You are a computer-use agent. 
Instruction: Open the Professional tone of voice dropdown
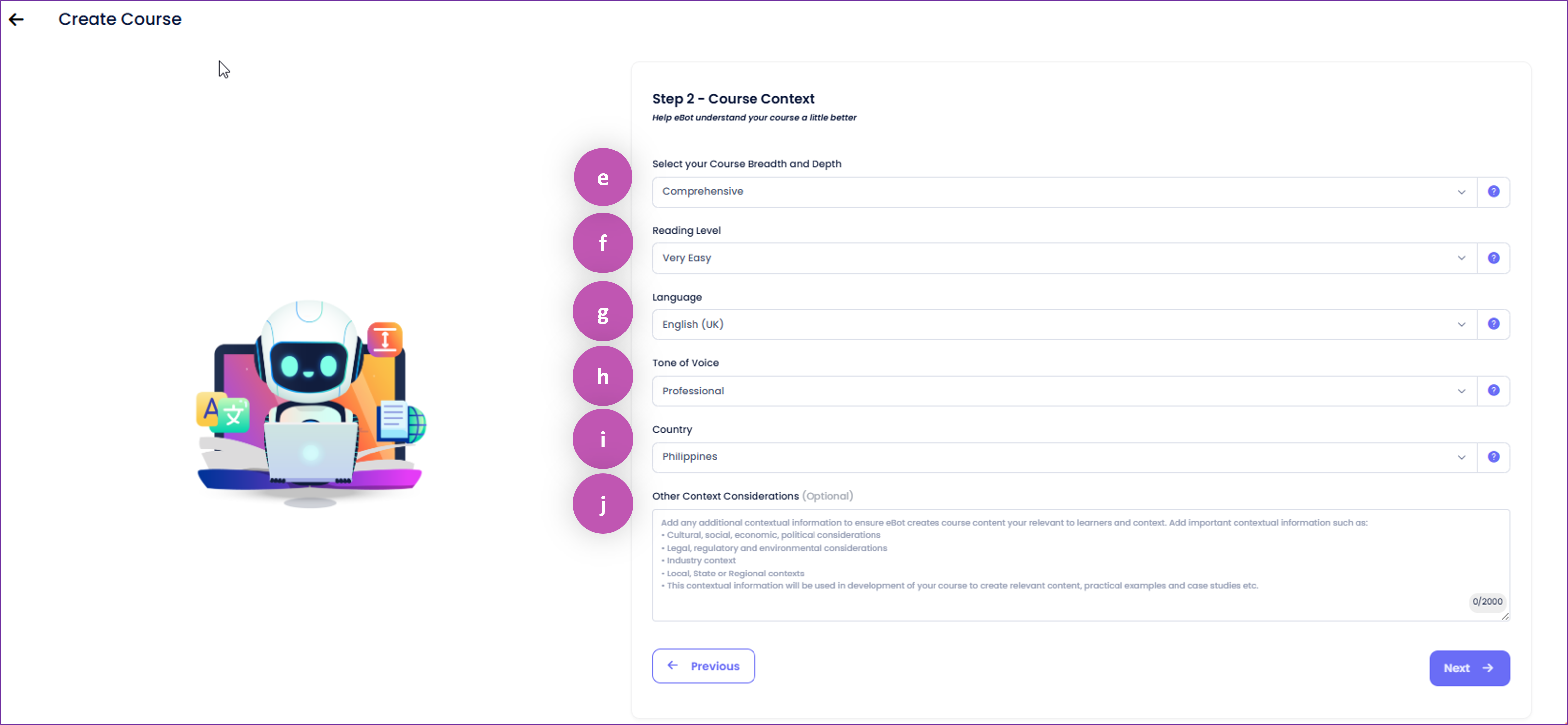tap(1064, 391)
